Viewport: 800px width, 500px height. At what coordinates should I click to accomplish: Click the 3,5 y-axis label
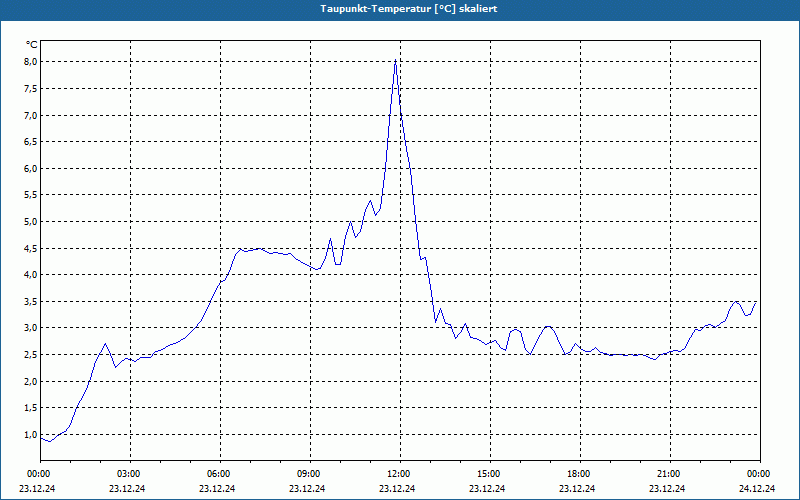[x=31, y=302]
